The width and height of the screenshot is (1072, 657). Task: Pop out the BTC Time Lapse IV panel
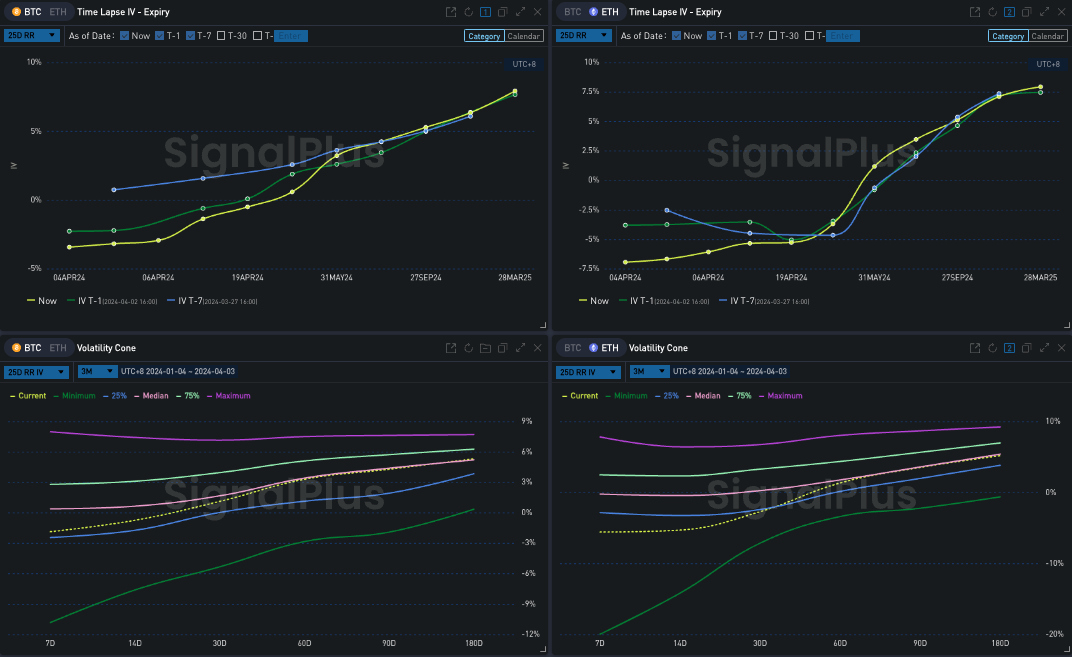pos(451,12)
